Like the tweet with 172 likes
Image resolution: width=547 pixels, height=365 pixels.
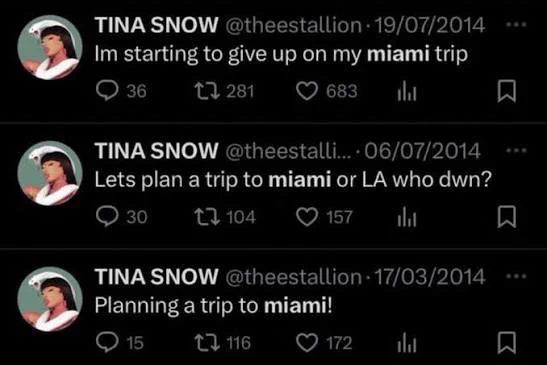[307, 343]
